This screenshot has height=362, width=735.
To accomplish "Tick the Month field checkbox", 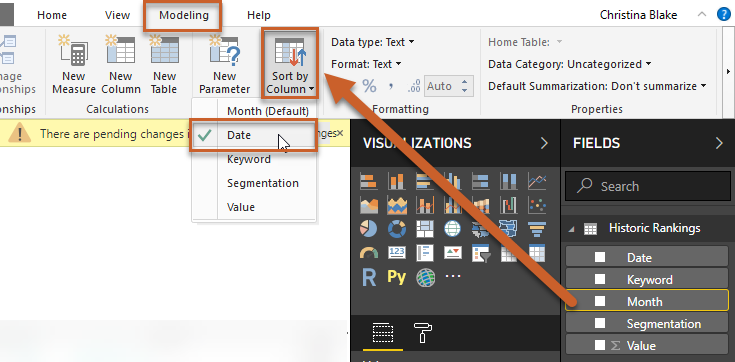I will pos(600,301).
